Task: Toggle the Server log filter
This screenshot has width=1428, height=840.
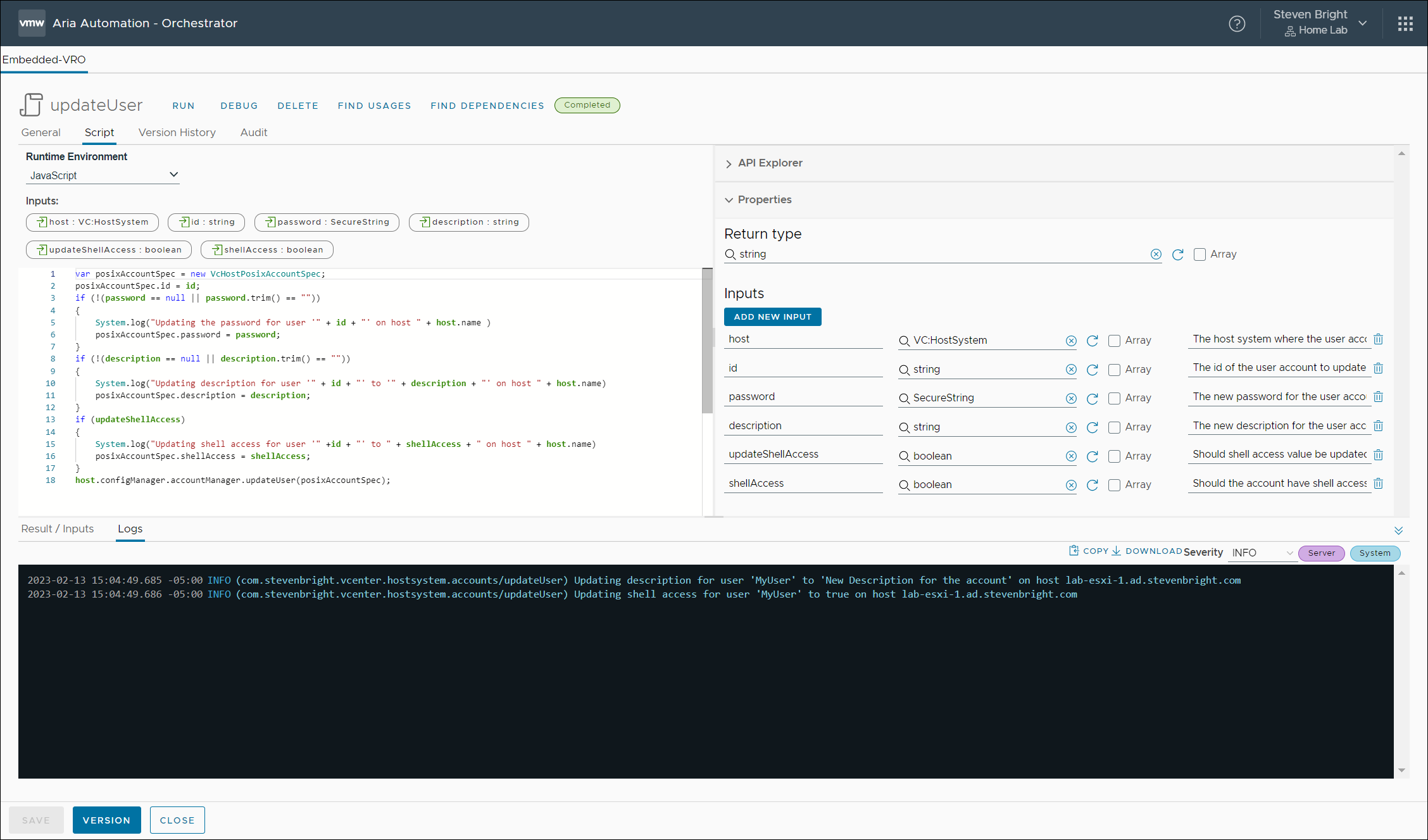Action: (1321, 553)
